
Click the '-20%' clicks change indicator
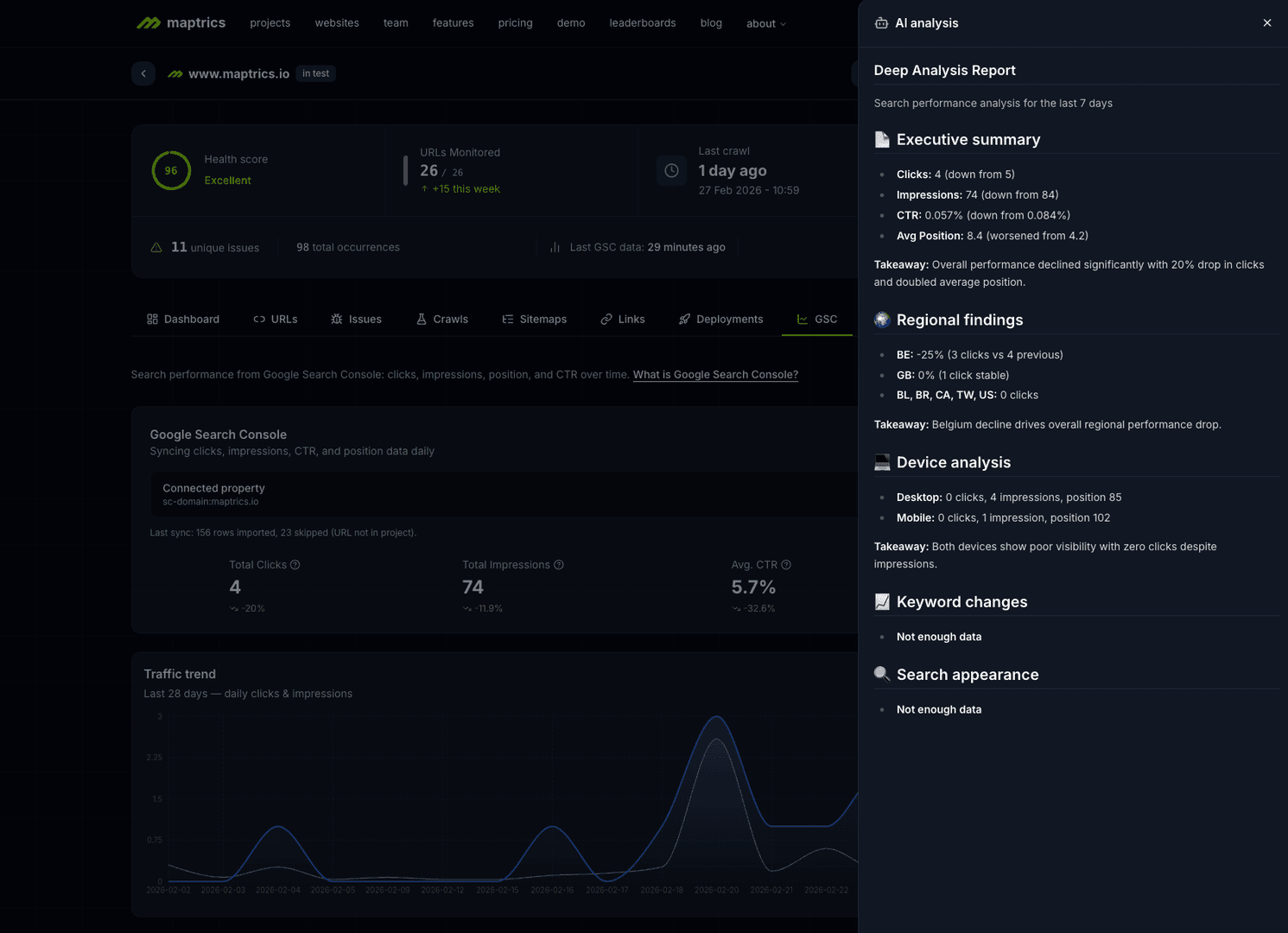[x=247, y=609]
